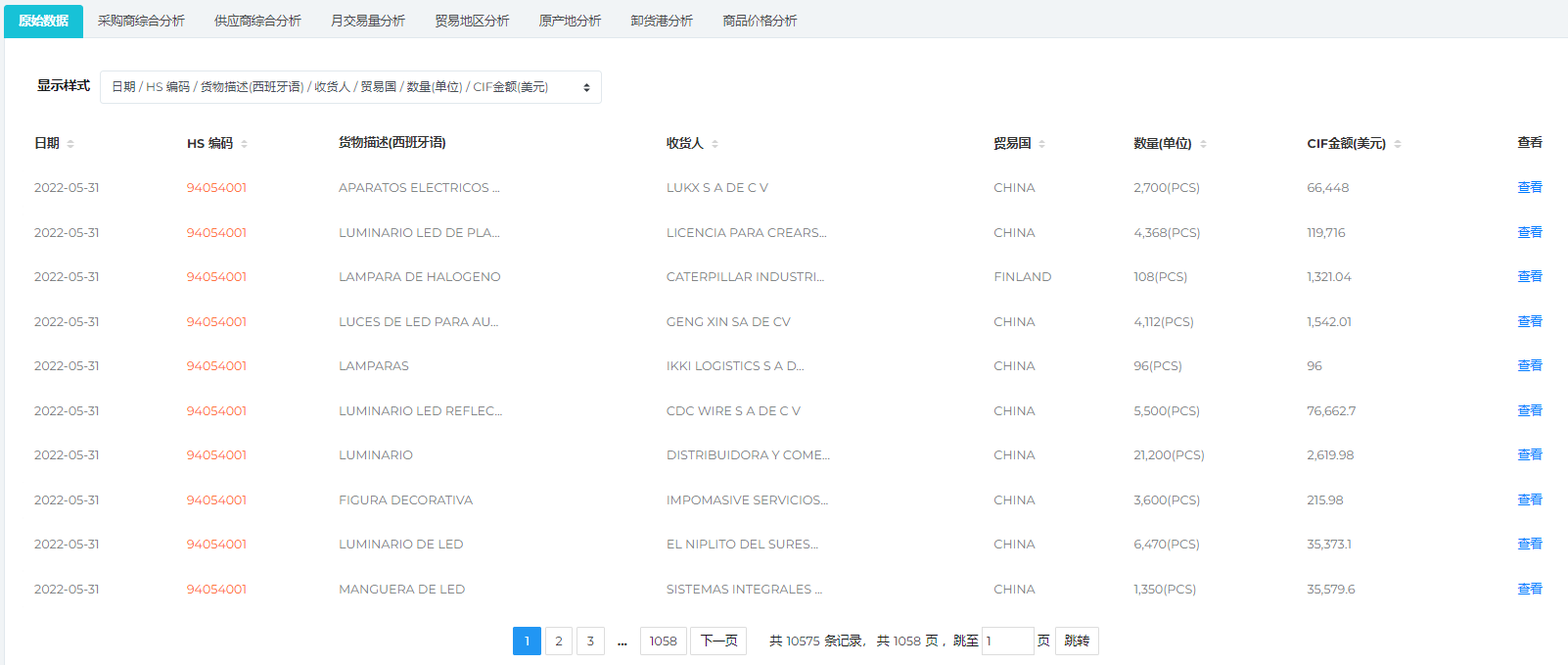Image resolution: width=1568 pixels, height=665 pixels.
Task: Jump to last page 1058
Action: 663,641
